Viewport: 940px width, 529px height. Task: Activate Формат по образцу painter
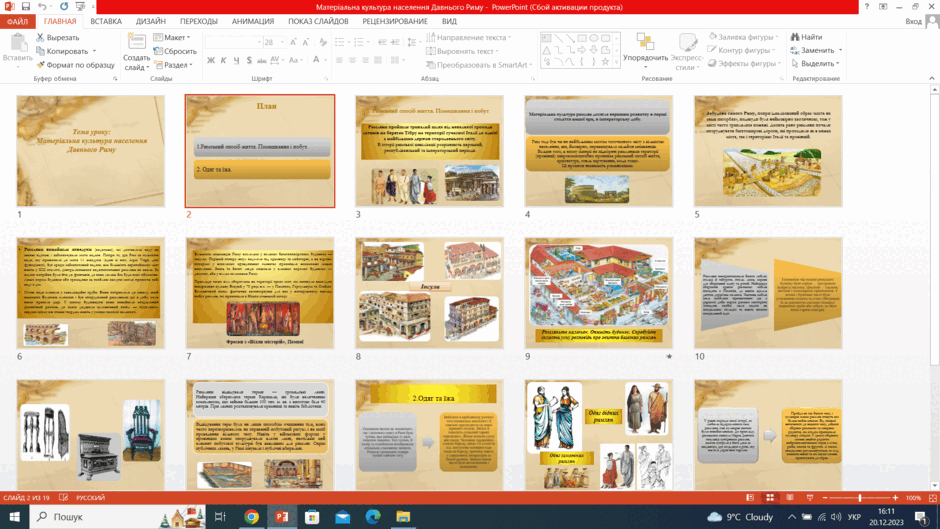(75, 65)
